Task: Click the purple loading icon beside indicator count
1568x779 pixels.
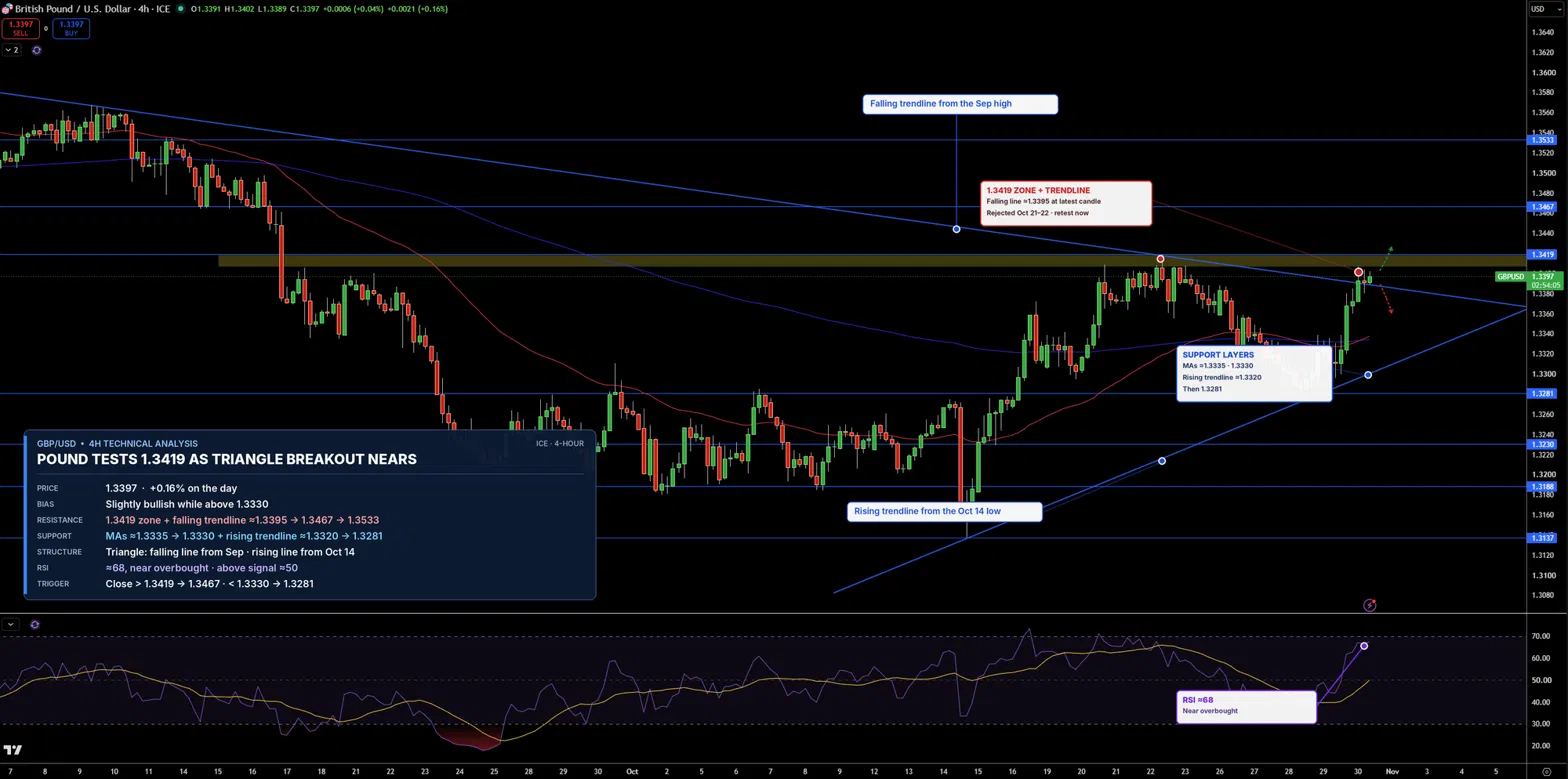Action: [x=37, y=49]
